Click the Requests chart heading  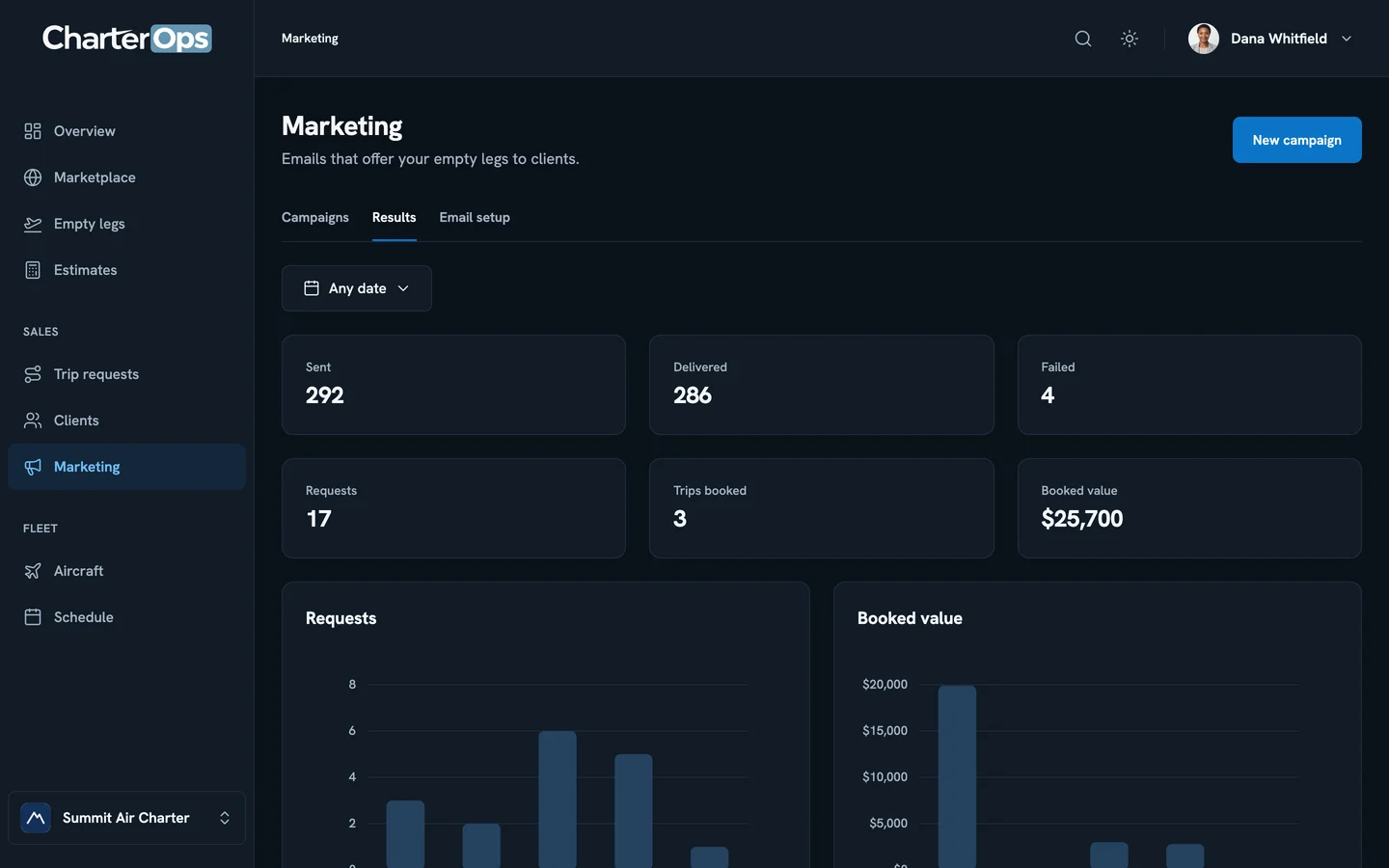(x=340, y=618)
